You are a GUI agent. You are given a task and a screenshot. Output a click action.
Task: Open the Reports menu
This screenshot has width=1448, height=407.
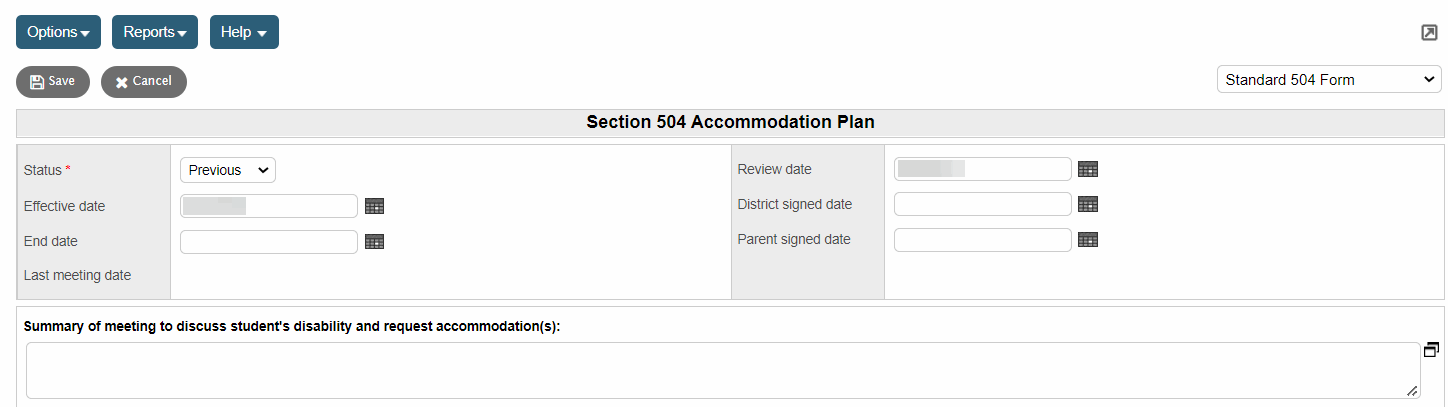[x=155, y=32]
